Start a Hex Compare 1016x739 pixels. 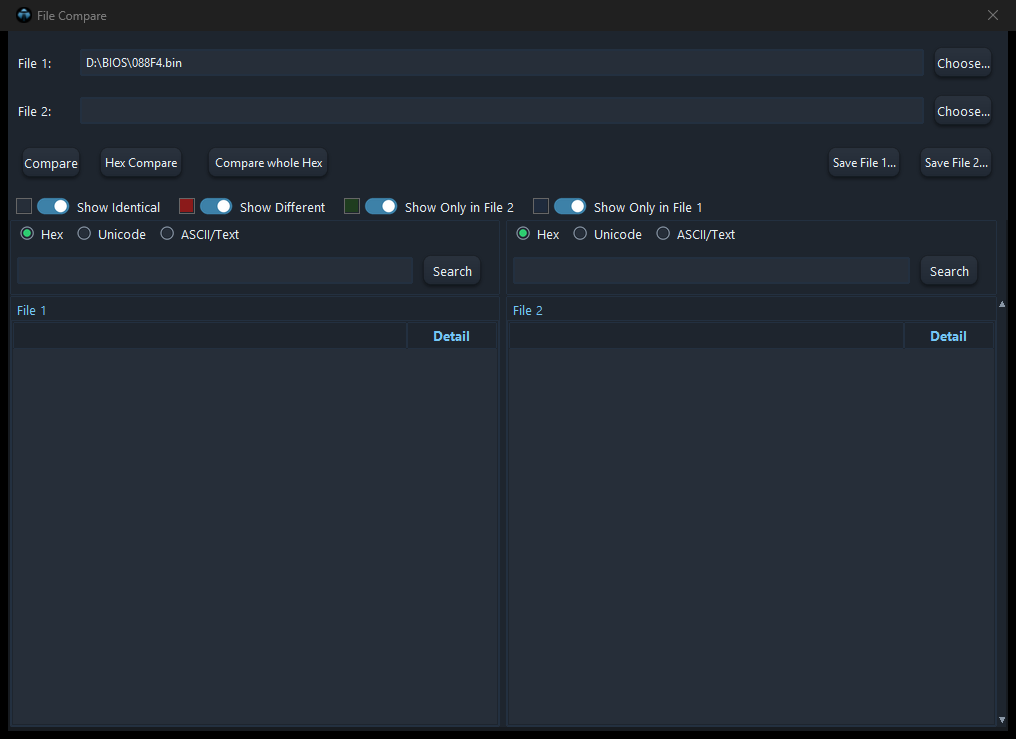(x=141, y=163)
